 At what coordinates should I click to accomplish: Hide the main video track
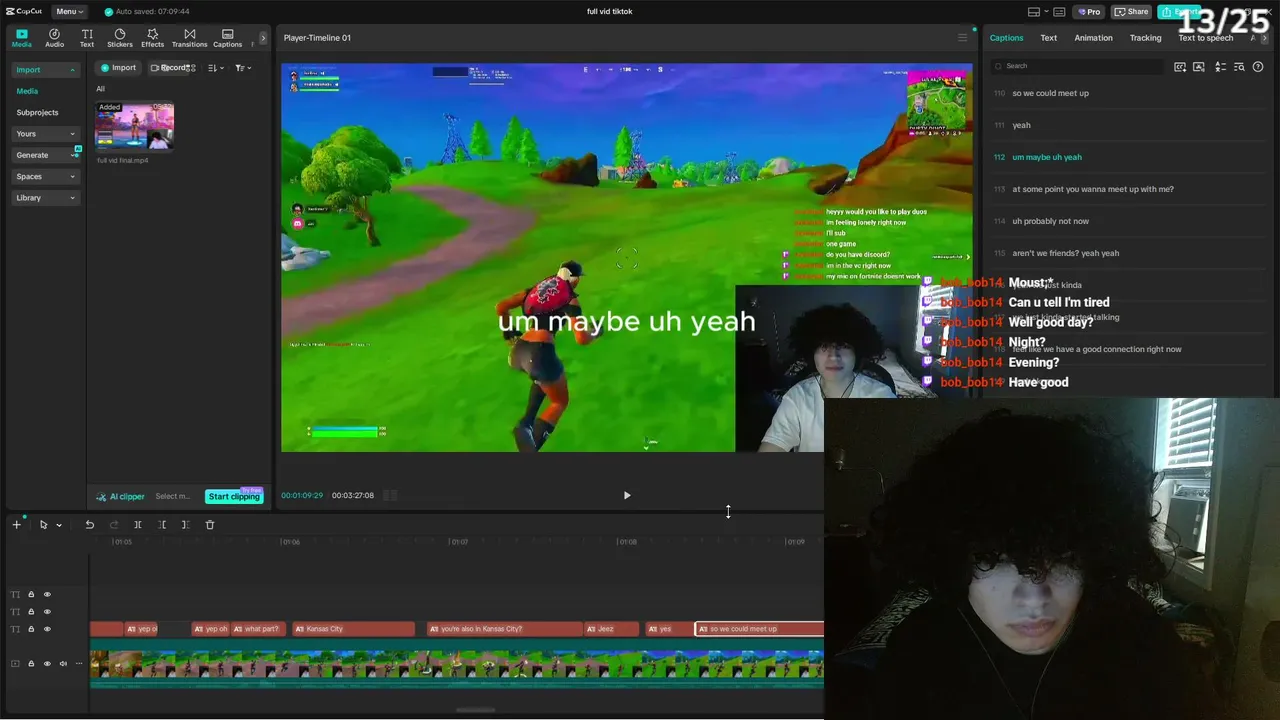click(x=47, y=664)
